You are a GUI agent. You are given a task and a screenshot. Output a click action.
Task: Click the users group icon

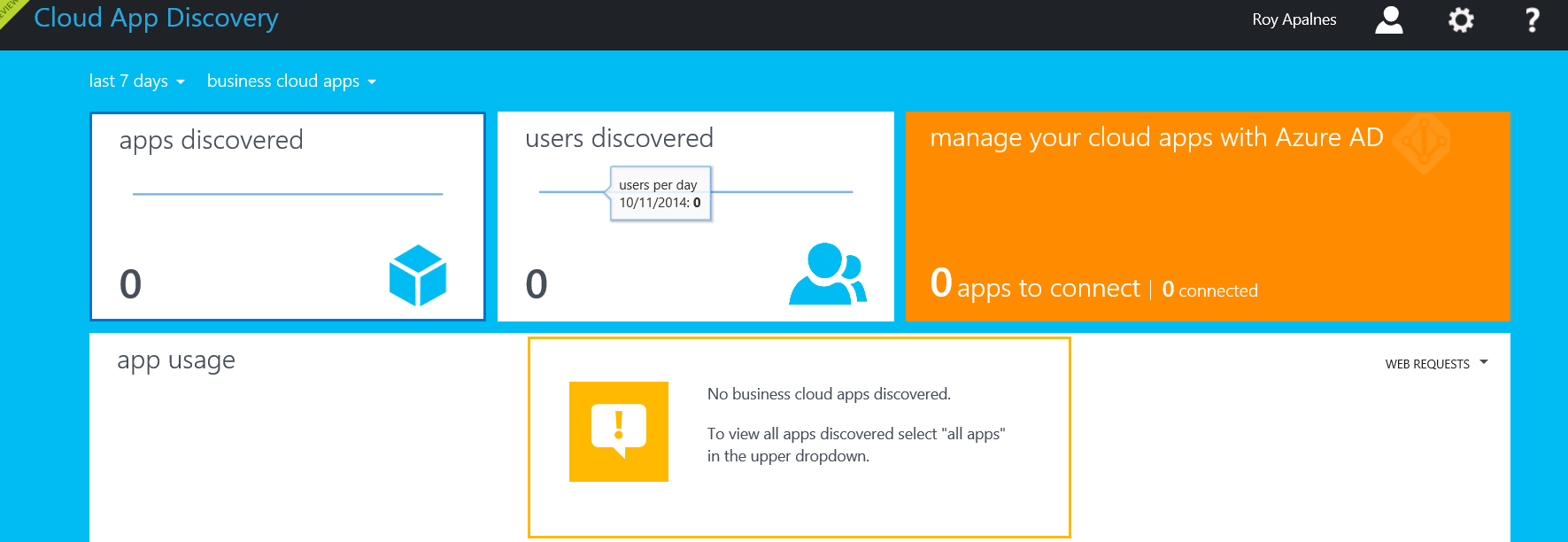pyautogui.click(x=828, y=274)
